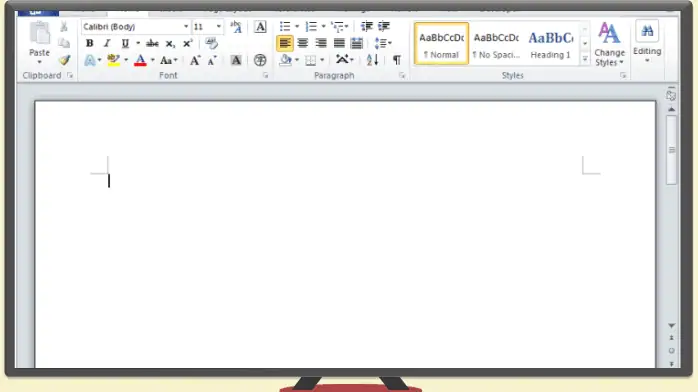Open the Font dialog launcher
Viewport: 698px width, 392px height.
266,76
